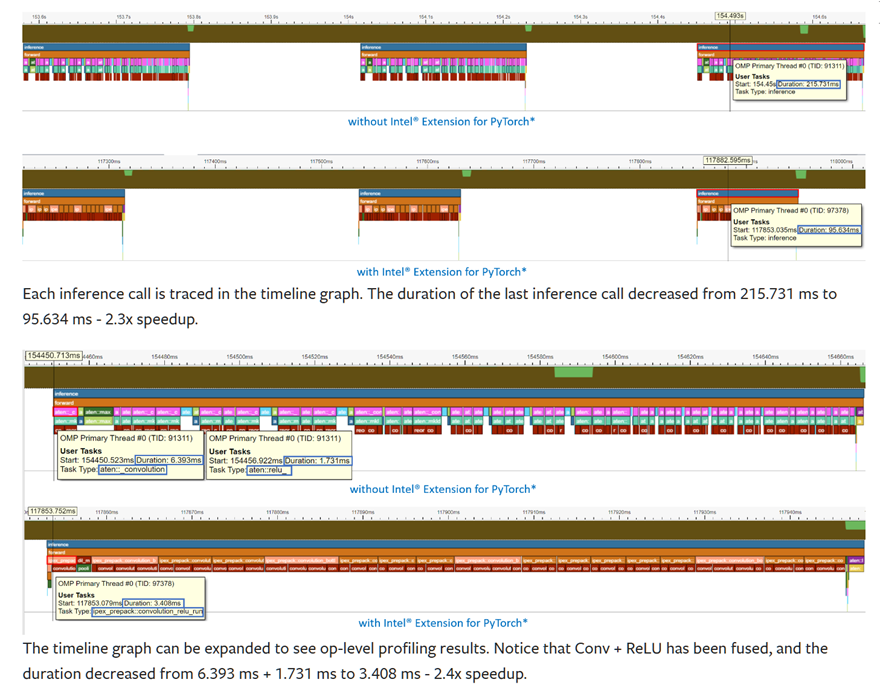Click the 117870ms ruler tick label
The width and height of the screenshot is (880, 691).
(192, 512)
